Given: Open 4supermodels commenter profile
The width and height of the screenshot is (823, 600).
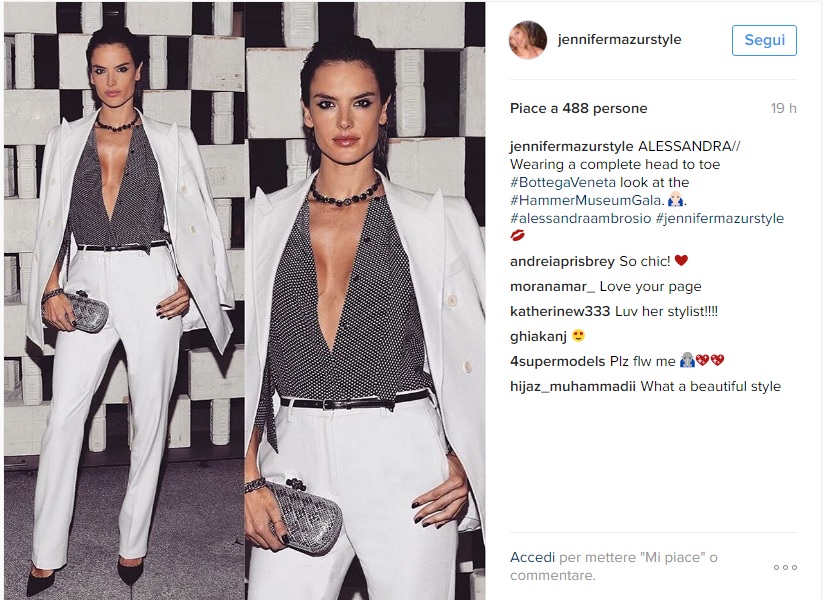Looking at the screenshot, I should click(x=557, y=361).
